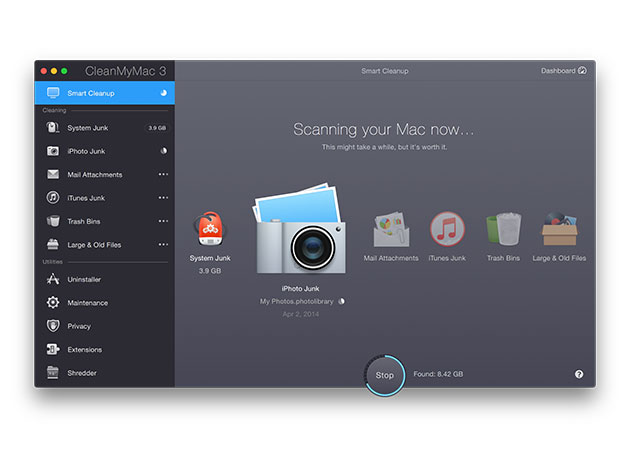The width and height of the screenshot is (630, 473).
Task: Click the Mail Attachments envelope icon in main area
Action: [x=391, y=229]
